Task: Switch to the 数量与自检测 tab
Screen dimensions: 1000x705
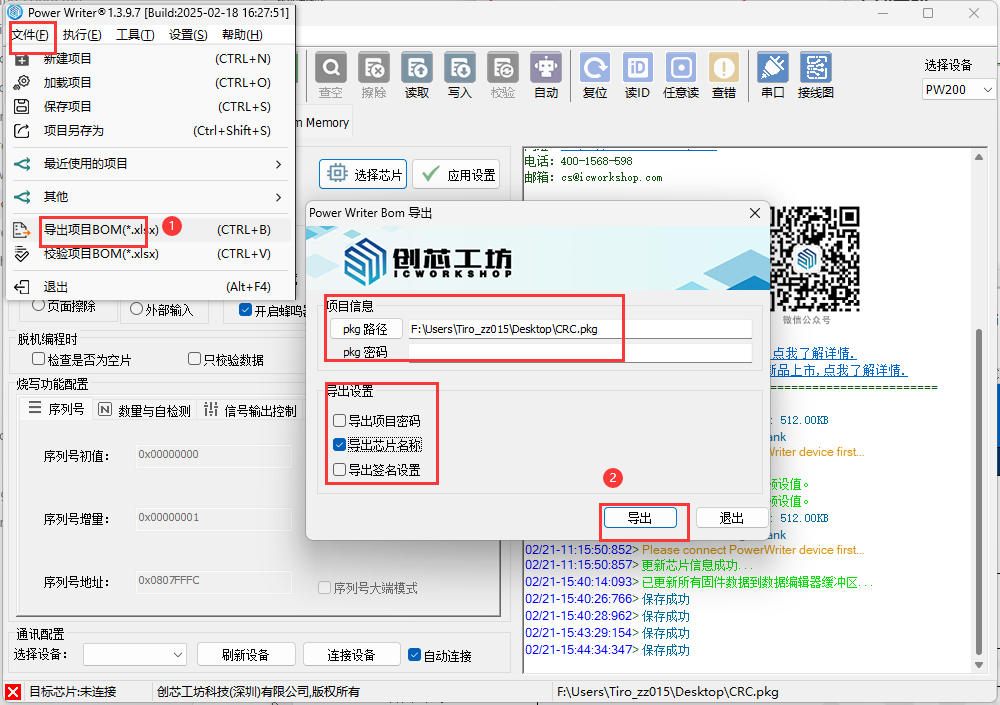Action: point(145,410)
